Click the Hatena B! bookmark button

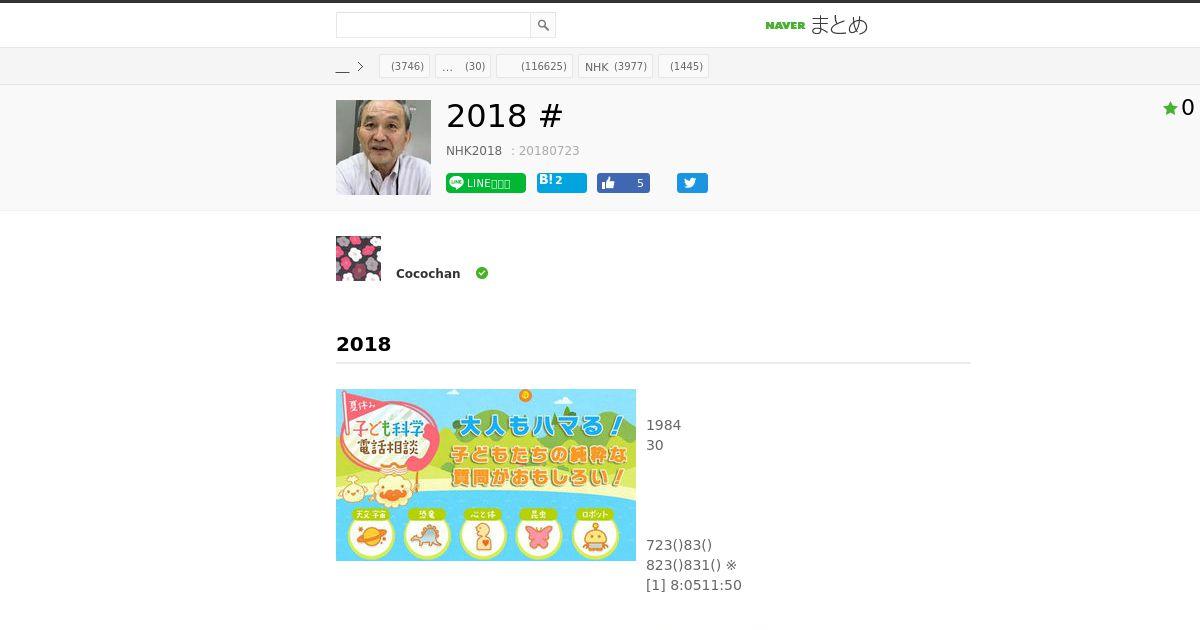pyautogui.click(x=562, y=182)
